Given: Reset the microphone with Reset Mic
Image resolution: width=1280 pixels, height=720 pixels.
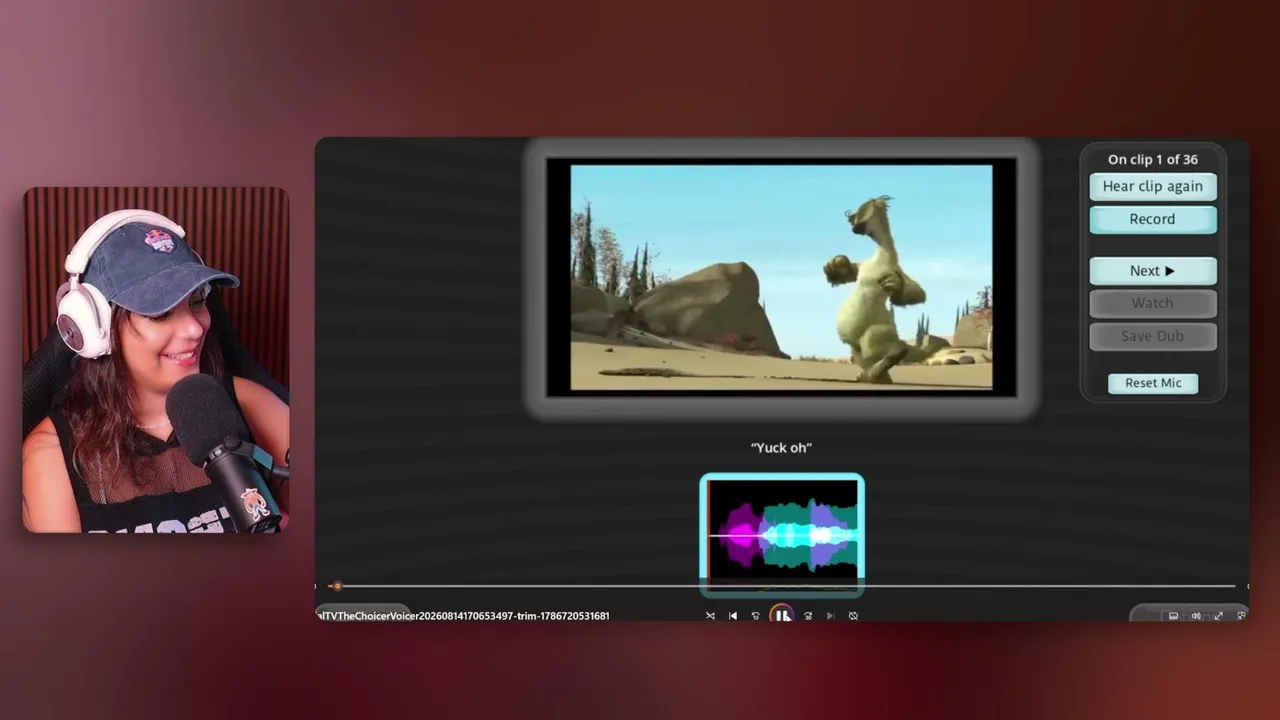Looking at the screenshot, I should (1153, 383).
